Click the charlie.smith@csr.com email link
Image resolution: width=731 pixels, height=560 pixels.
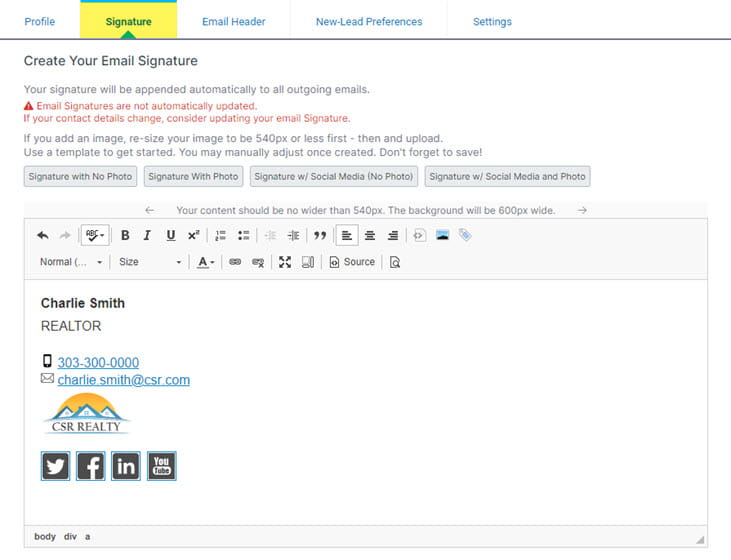(123, 380)
